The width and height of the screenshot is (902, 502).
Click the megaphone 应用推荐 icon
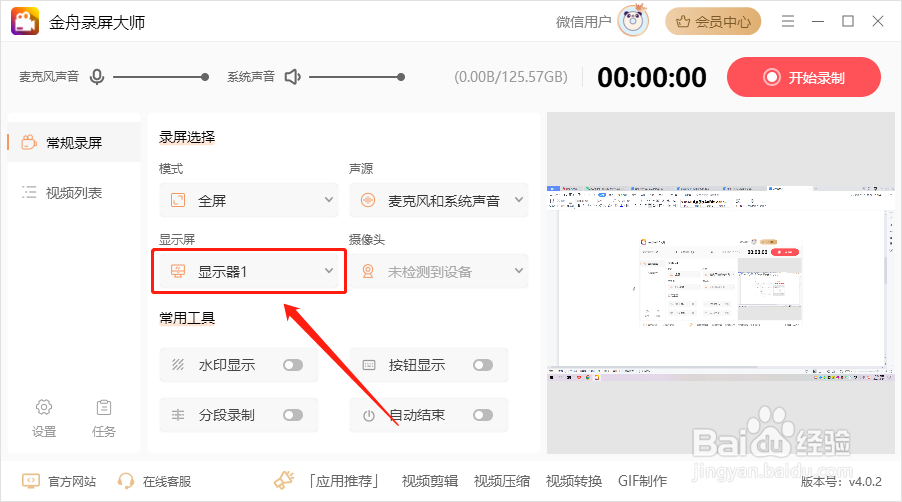pos(284,480)
